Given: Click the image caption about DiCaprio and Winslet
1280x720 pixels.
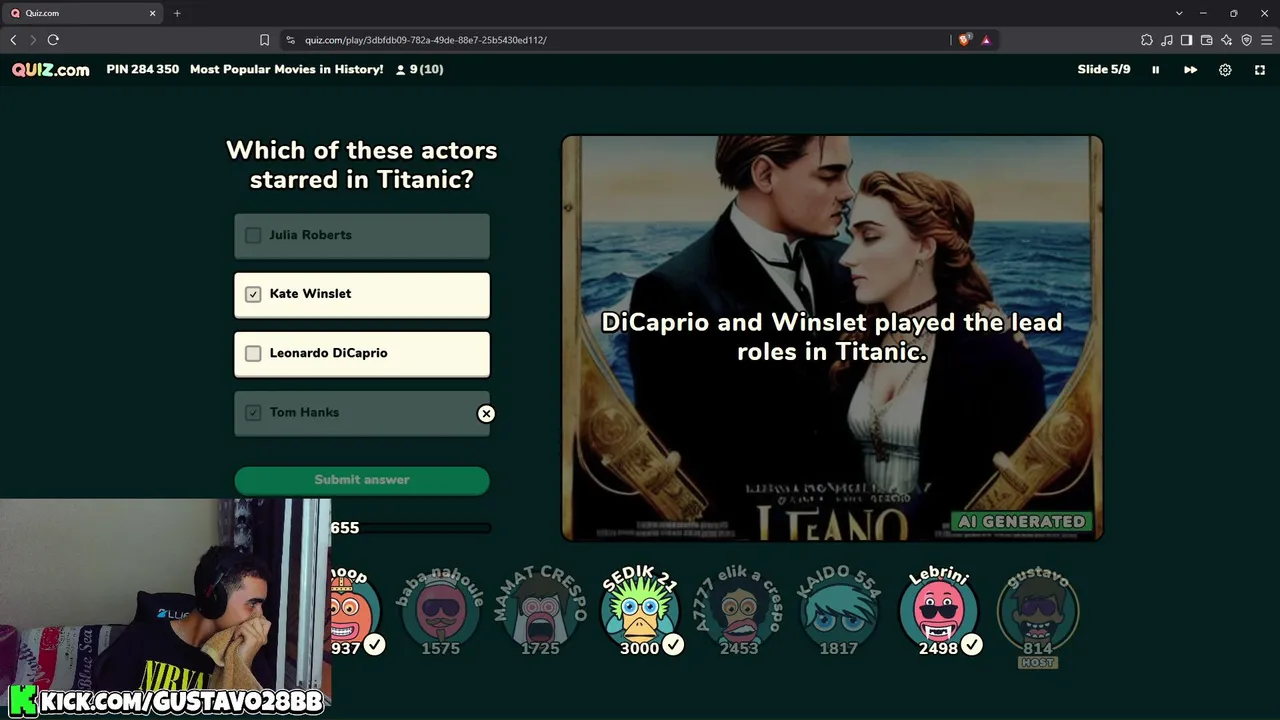Looking at the screenshot, I should click(832, 337).
